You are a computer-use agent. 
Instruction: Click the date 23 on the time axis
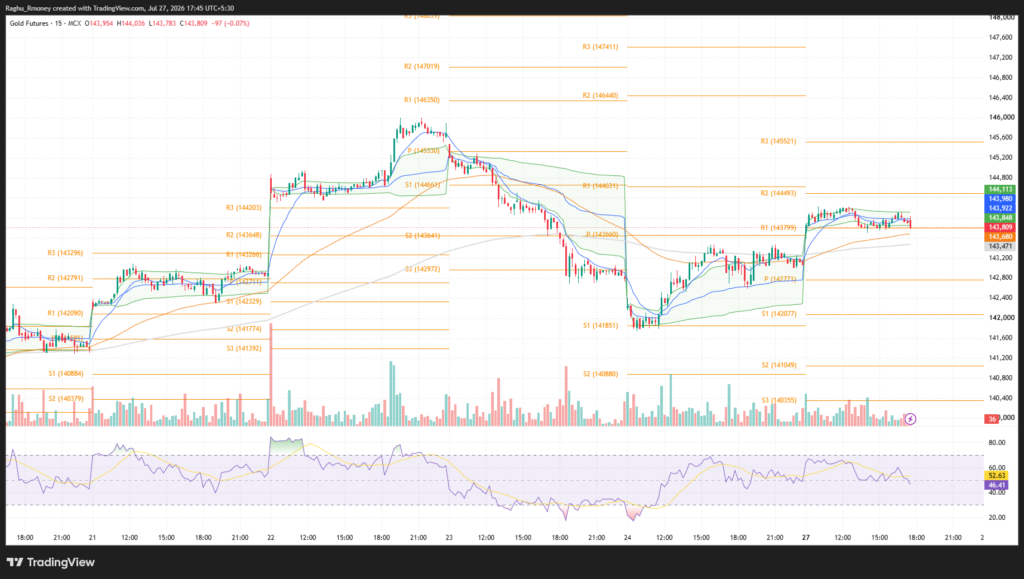[449, 538]
